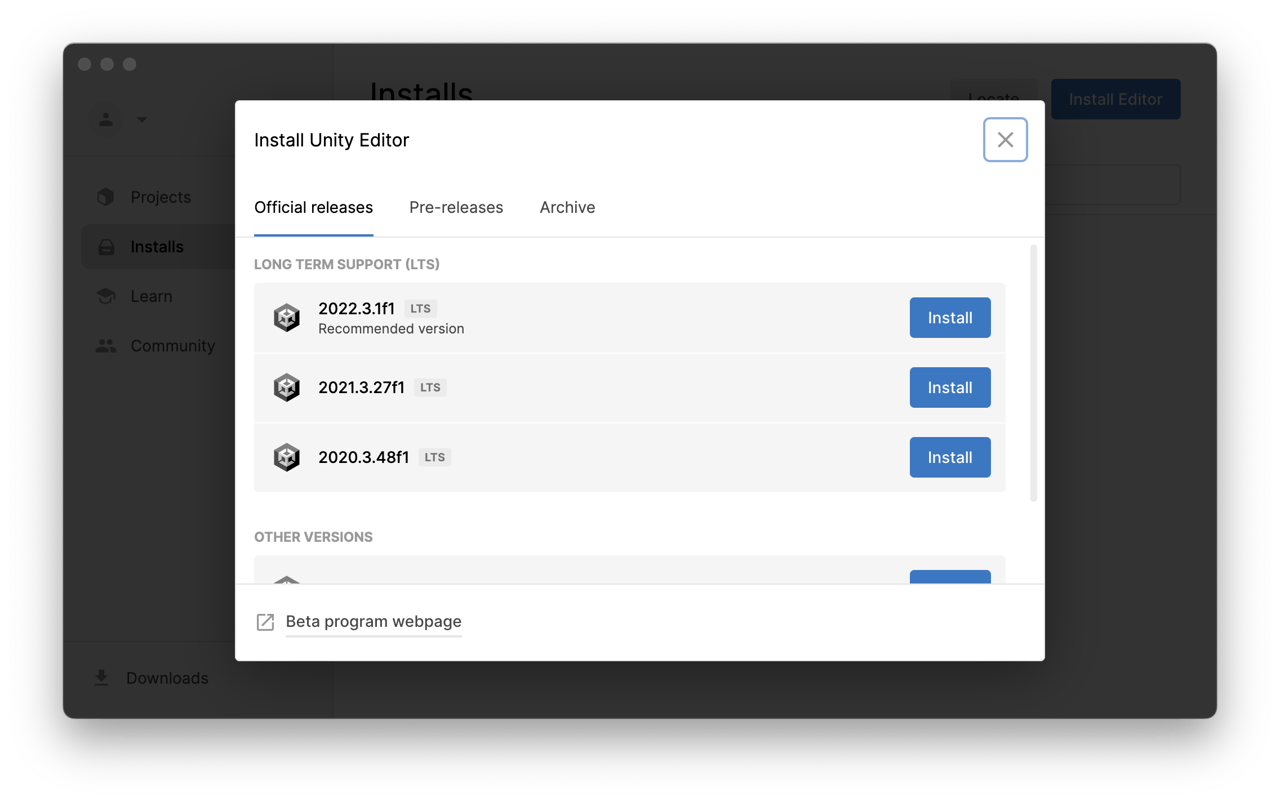Open the Beta program webpage link
The height and width of the screenshot is (802, 1280).
tap(373, 622)
